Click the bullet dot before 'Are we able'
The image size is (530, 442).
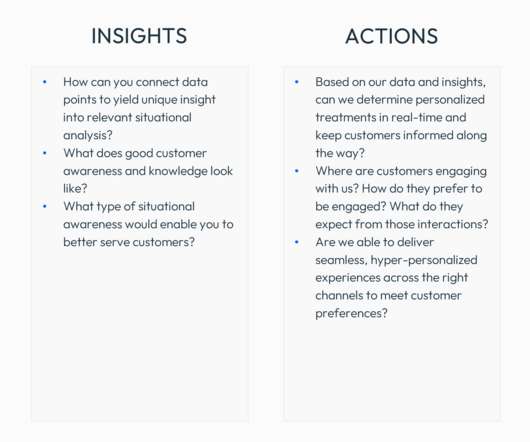[x=297, y=242]
